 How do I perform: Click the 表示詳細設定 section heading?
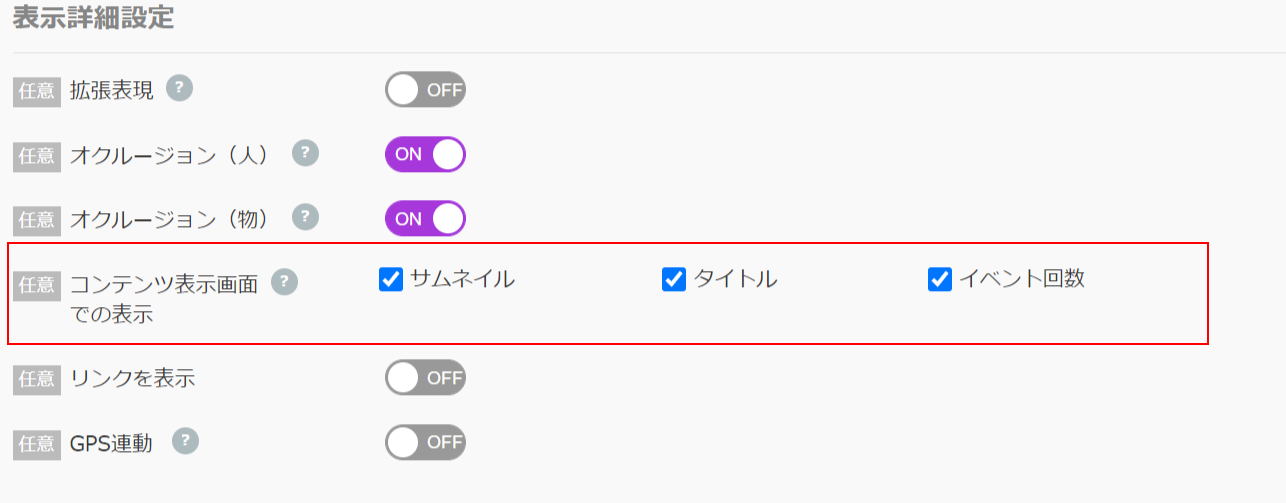[94, 20]
